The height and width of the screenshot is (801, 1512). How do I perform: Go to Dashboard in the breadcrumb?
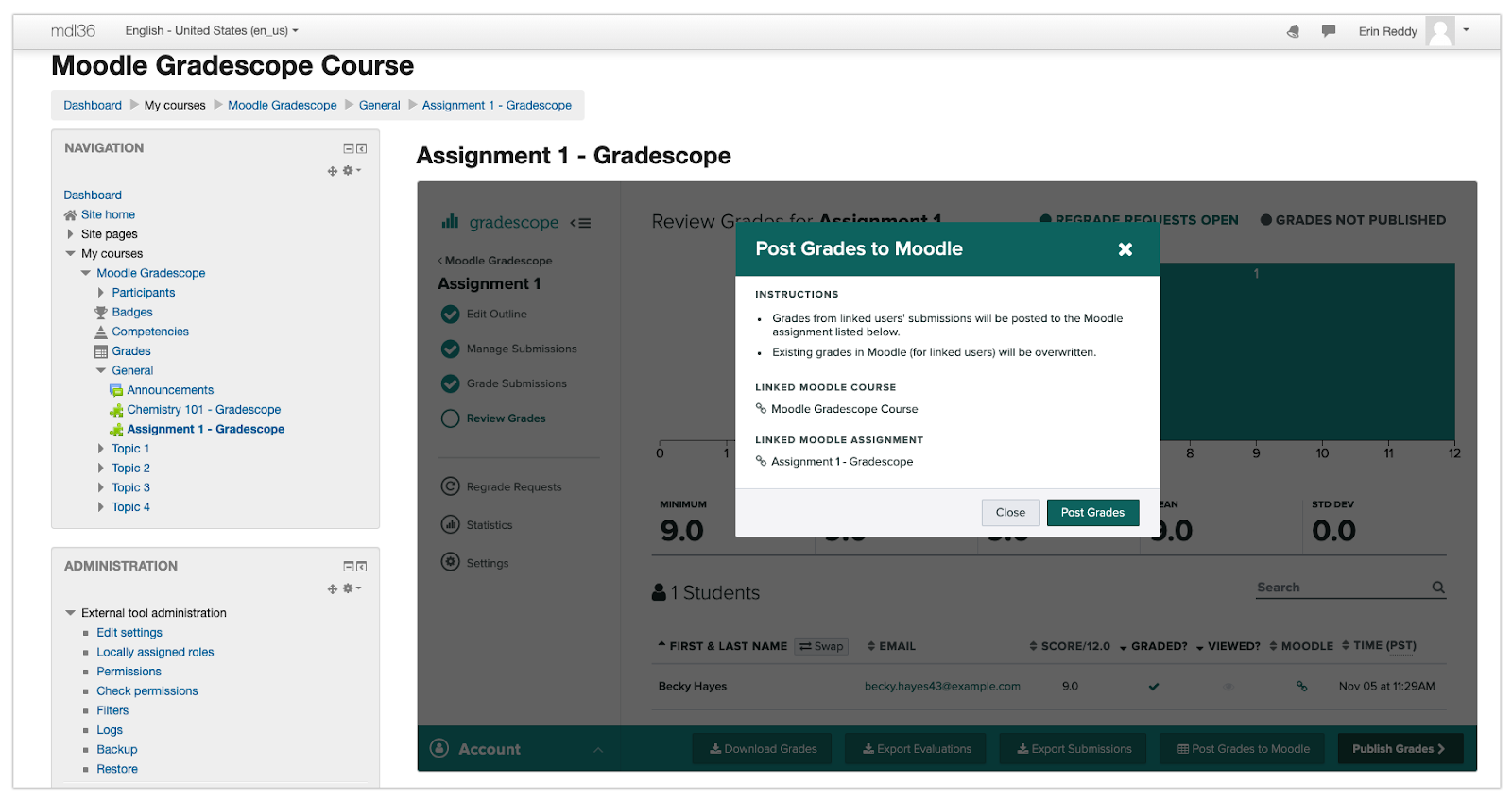pyautogui.click(x=93, y=106)
